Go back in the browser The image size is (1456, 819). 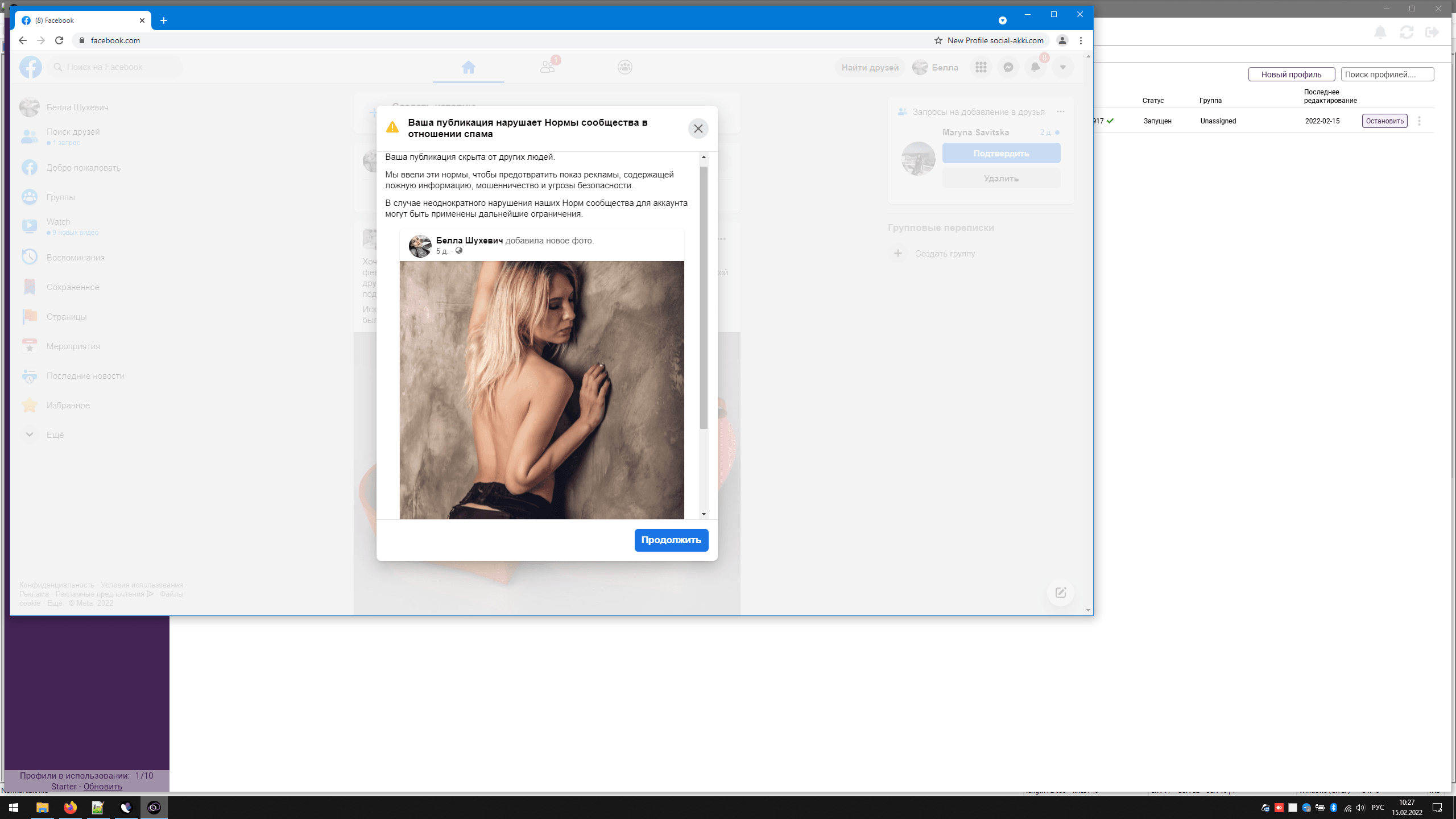point(22,40)
